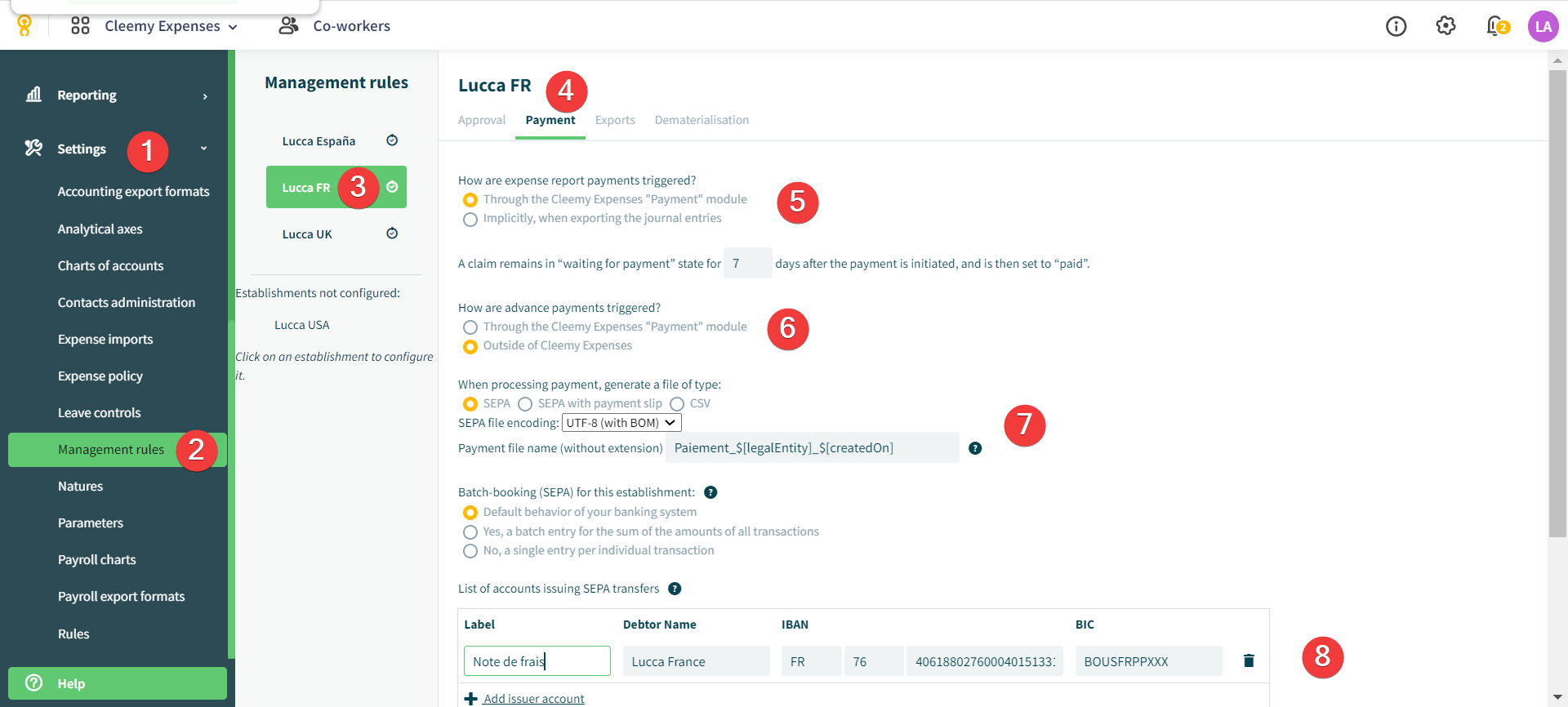Open Expense policy settings
Viewport: 1568px width, 707px height.
tap(100, 376)
